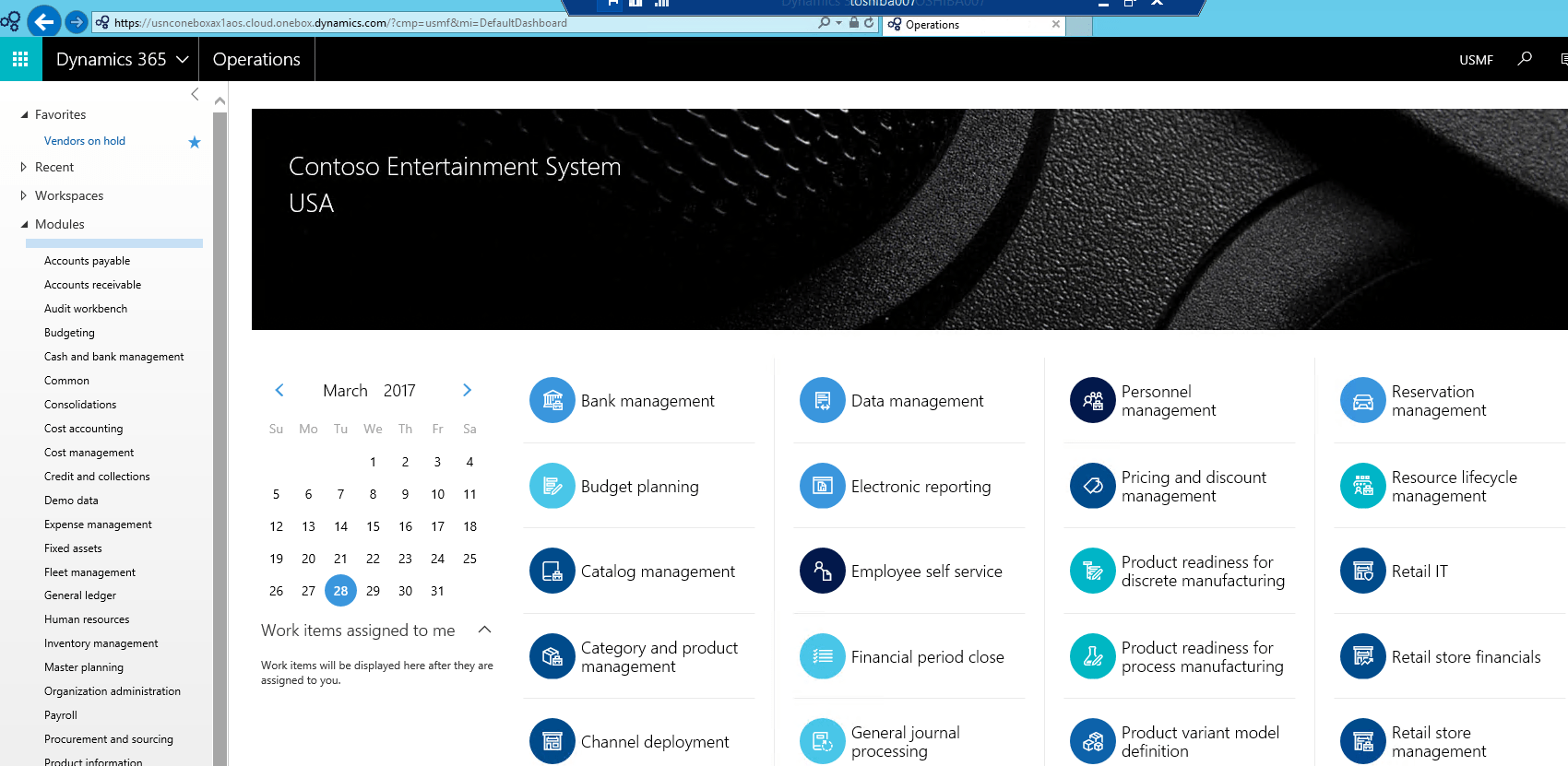Open Product readiness for discrete manufacturing icon
The height and width of the screenshot is (766, 1568).
pos(1093,571)
